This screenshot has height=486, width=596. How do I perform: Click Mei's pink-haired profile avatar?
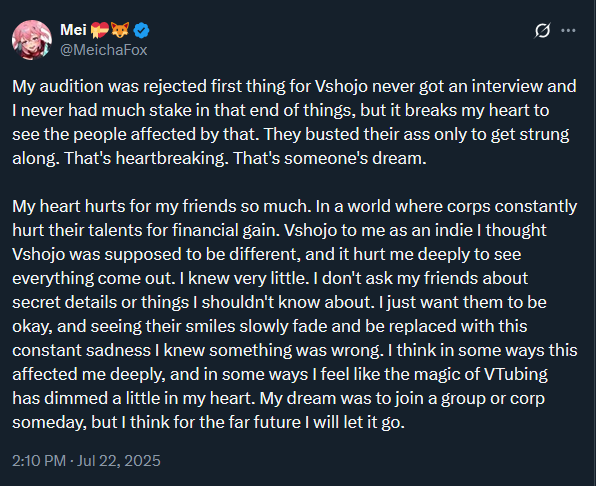click(32, 40)
